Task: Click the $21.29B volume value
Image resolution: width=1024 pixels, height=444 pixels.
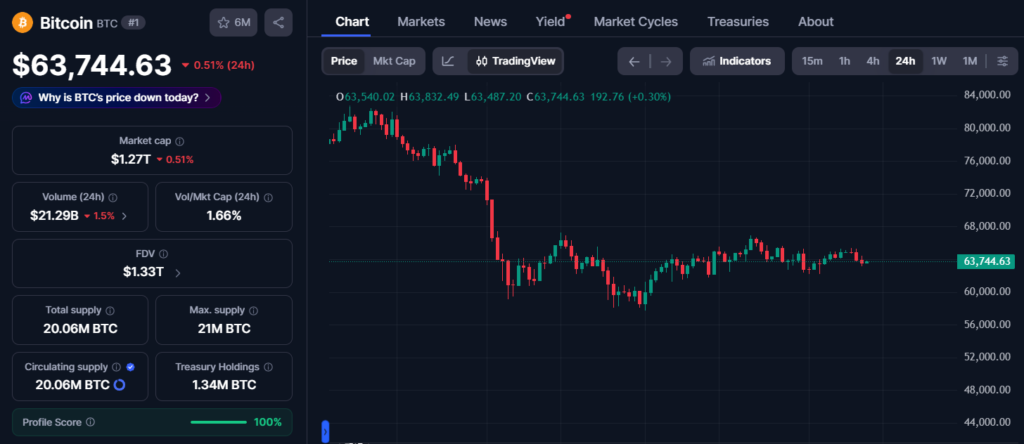Action: coord(54,215)
